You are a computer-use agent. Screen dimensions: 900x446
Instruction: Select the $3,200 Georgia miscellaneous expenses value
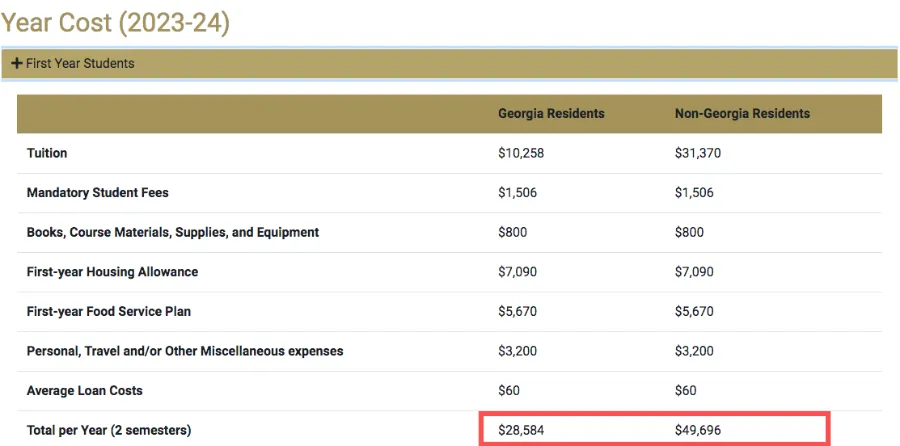pyautogui.click(x=517, y=351)
